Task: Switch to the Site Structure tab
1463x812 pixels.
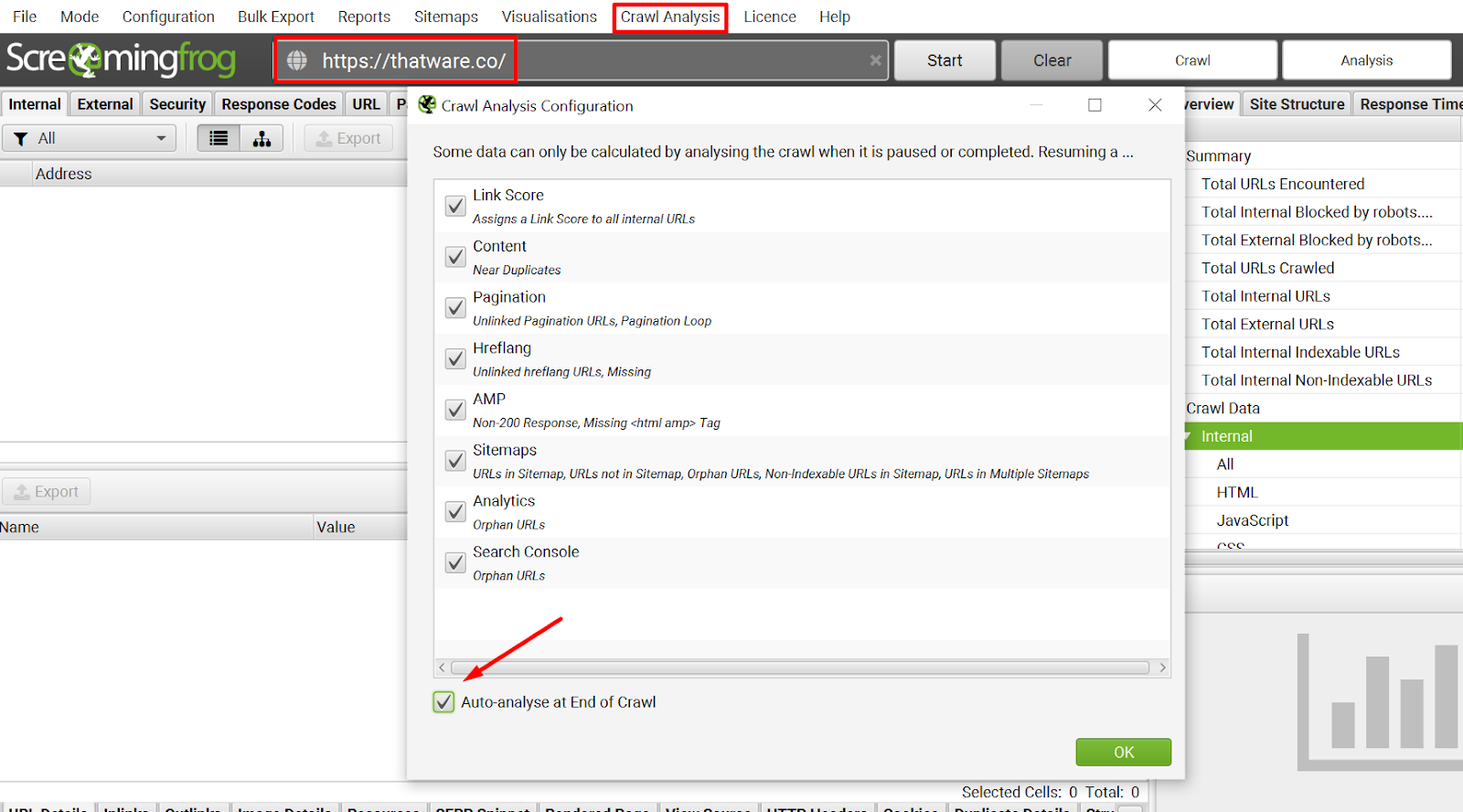Action: [1297, 104]
